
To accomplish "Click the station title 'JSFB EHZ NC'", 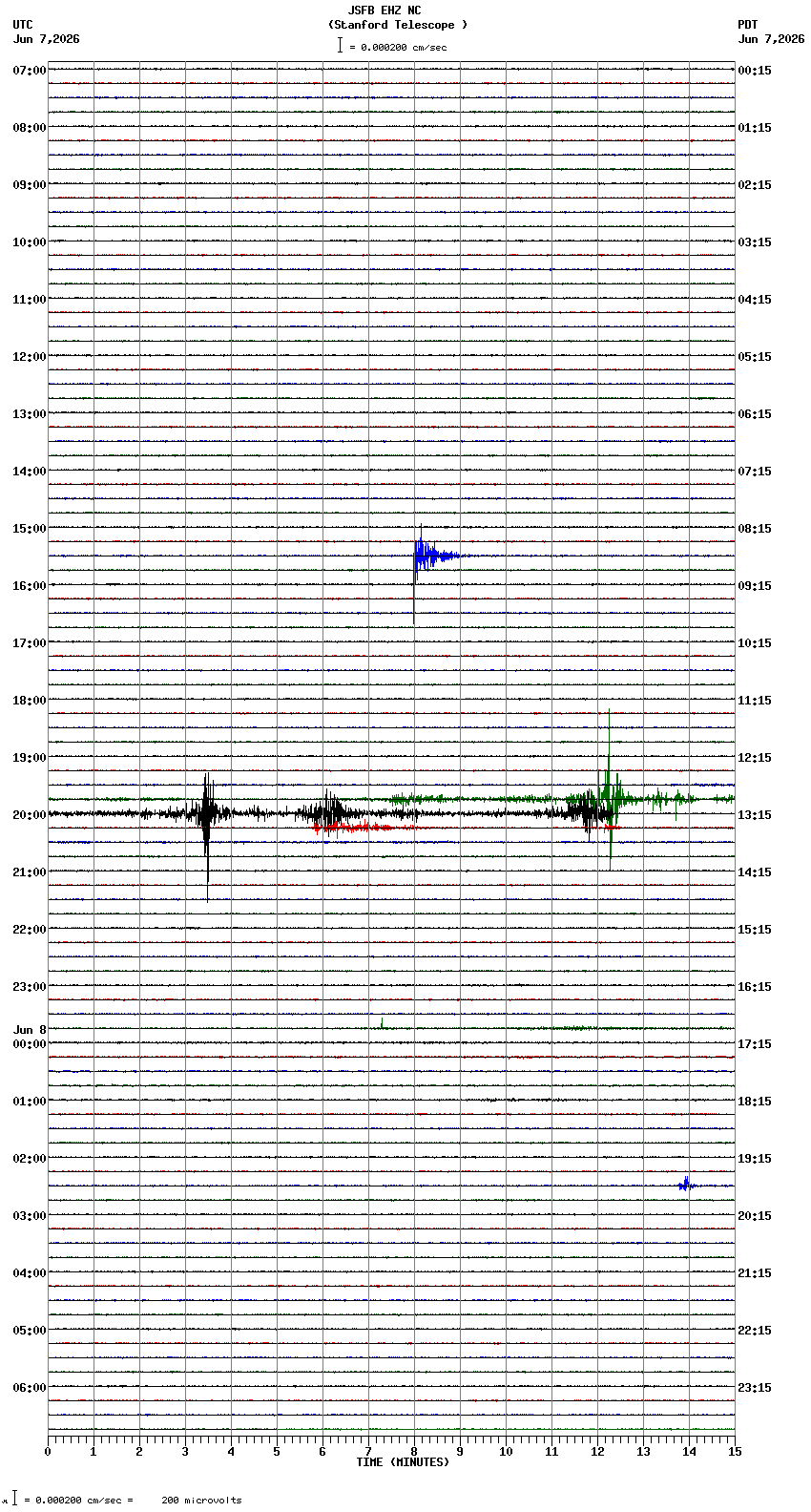I will (385, 10).
